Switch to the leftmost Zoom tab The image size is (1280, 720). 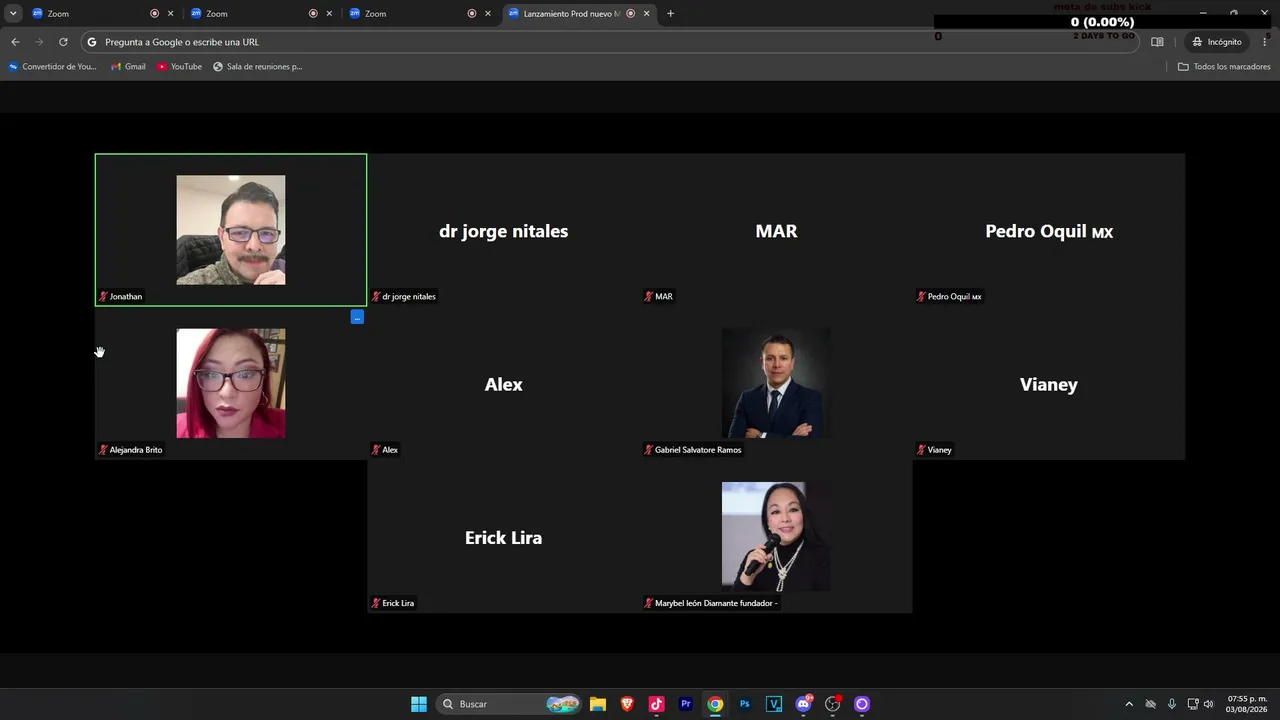[101, 14]
